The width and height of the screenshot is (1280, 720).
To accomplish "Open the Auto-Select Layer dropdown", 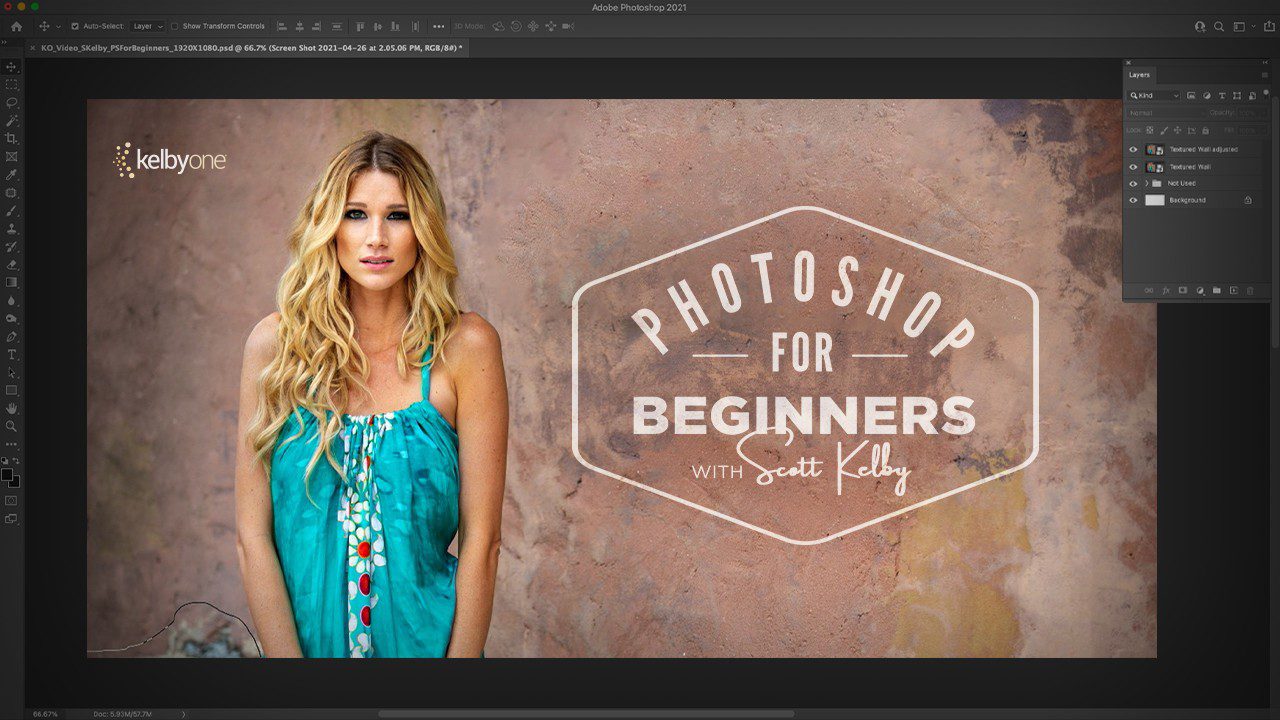I will click(x=148, y=26).
